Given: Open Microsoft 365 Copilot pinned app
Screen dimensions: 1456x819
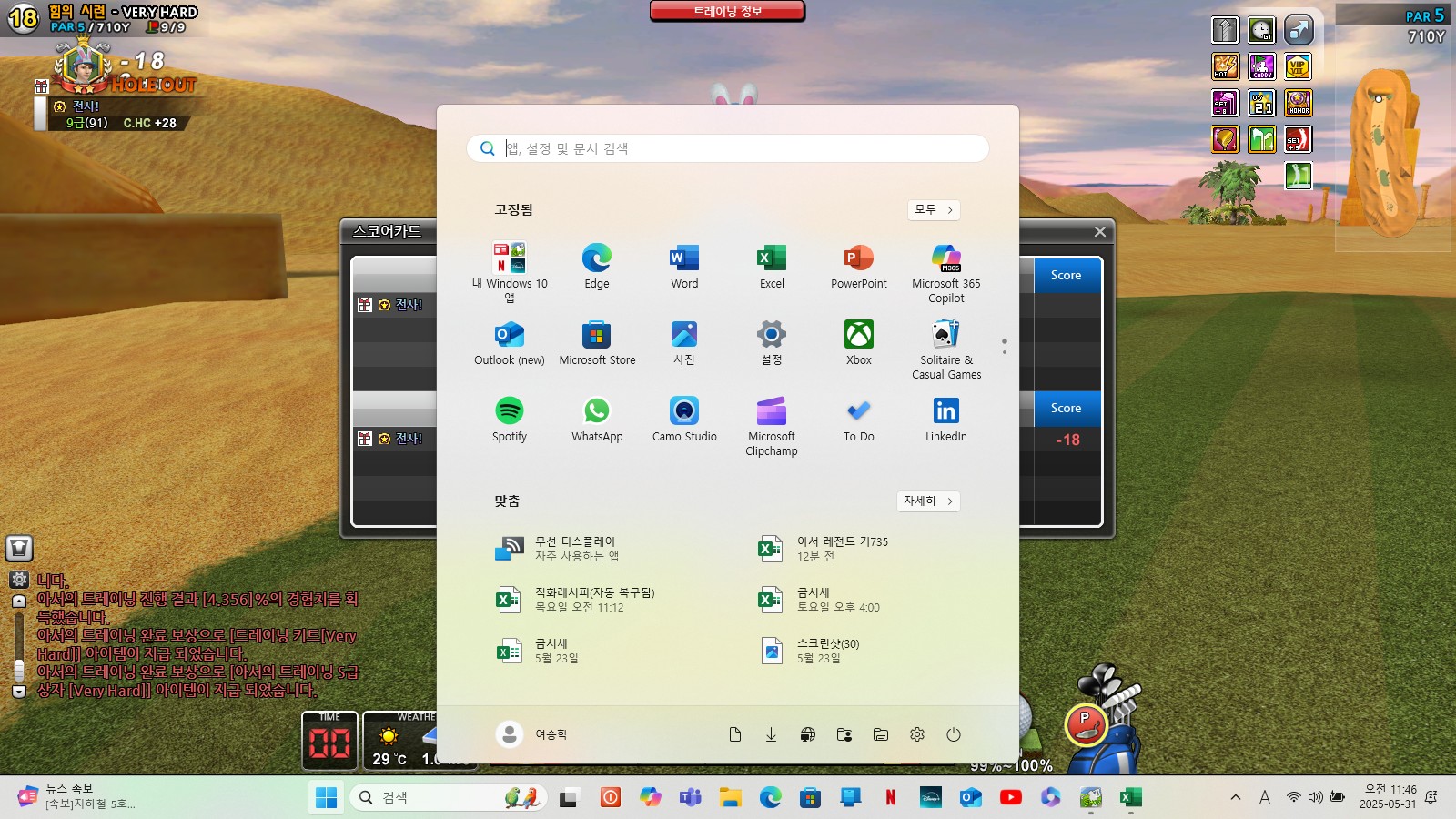Looking at the screenshot, I should (946, 273).
